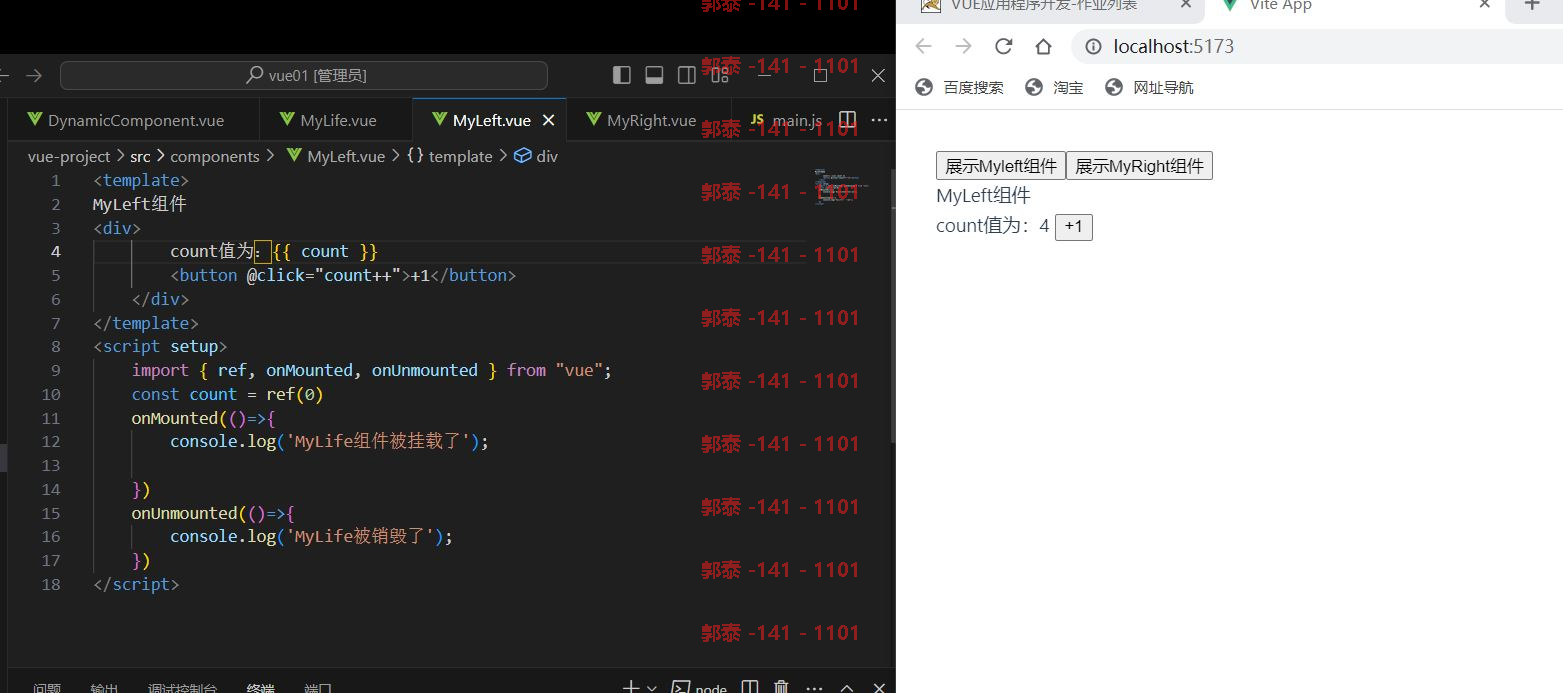Click line number 8 in the gutter
1563x693 pixels.
[x=56, y=346]
